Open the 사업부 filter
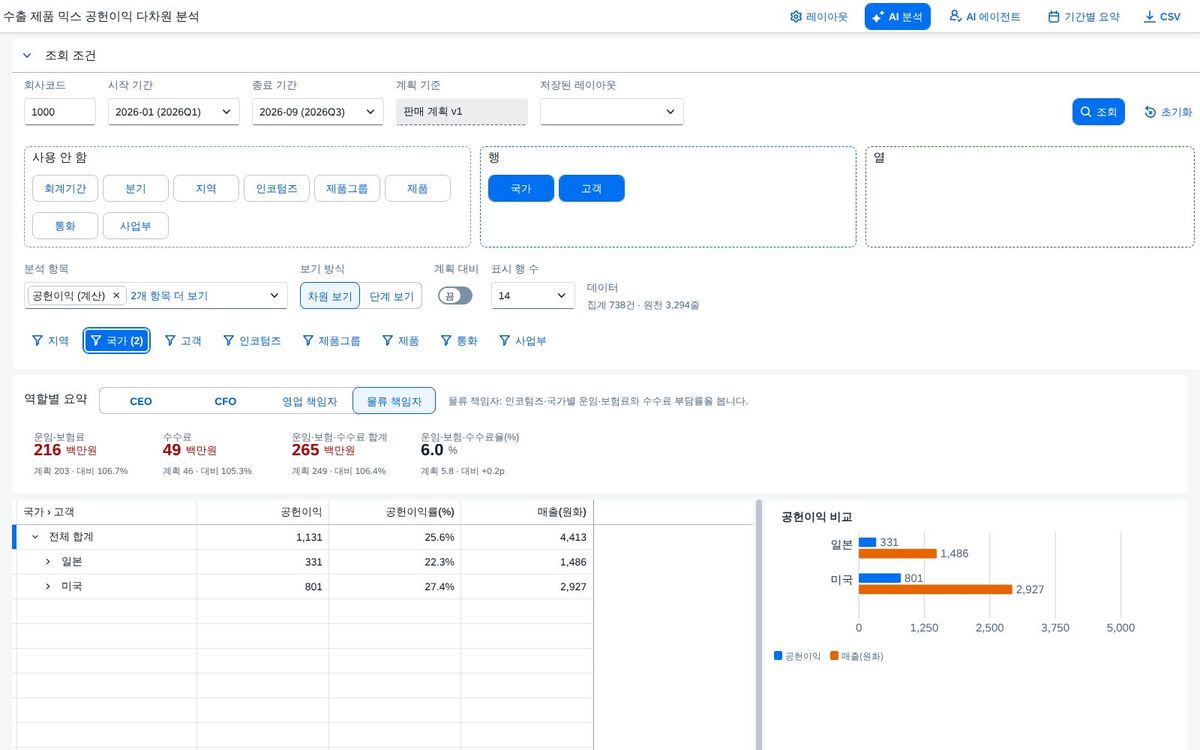Image resolution: width=1200 pixels, height=750 pixels. 523,341
